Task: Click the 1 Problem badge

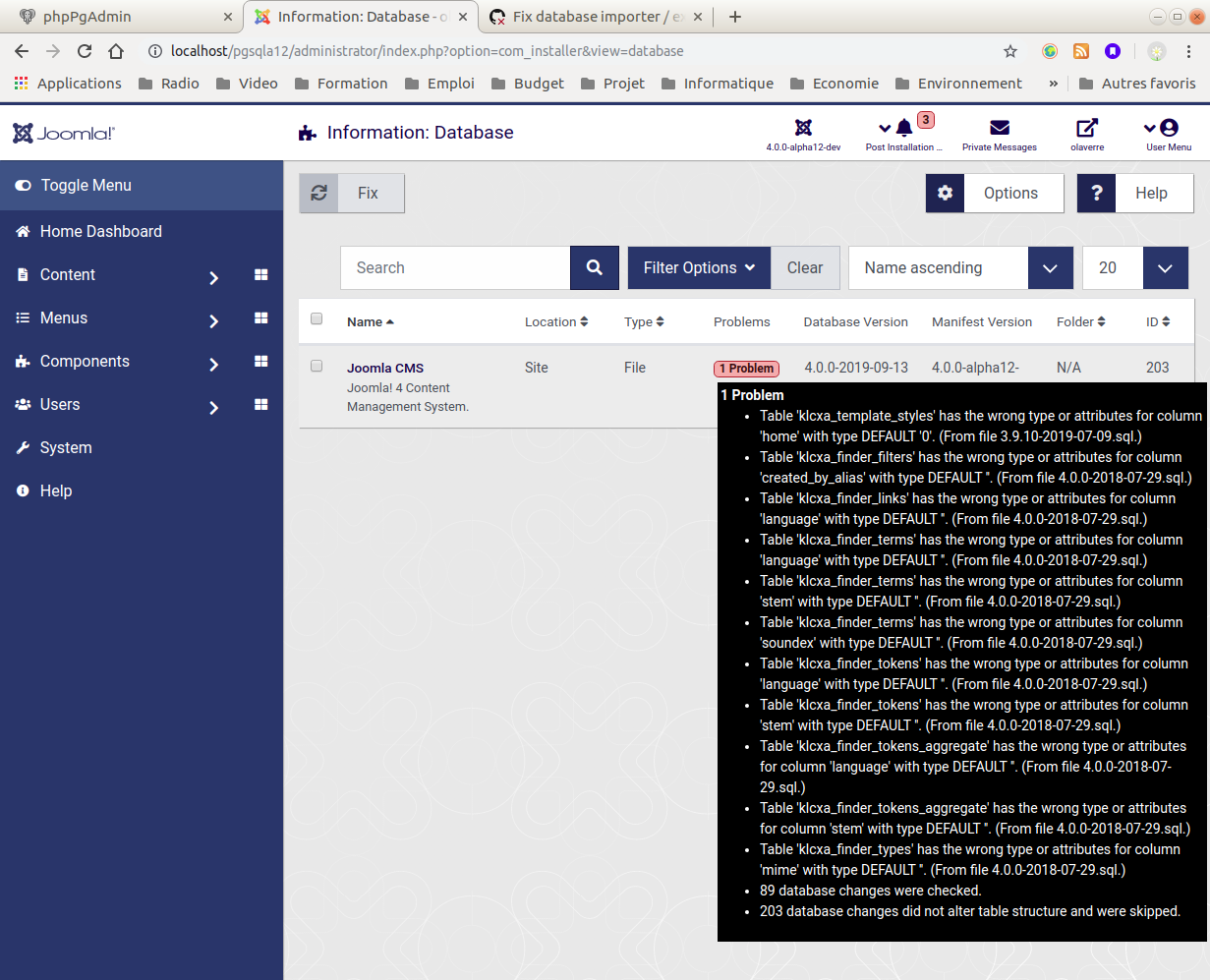Action: [747, 369]
